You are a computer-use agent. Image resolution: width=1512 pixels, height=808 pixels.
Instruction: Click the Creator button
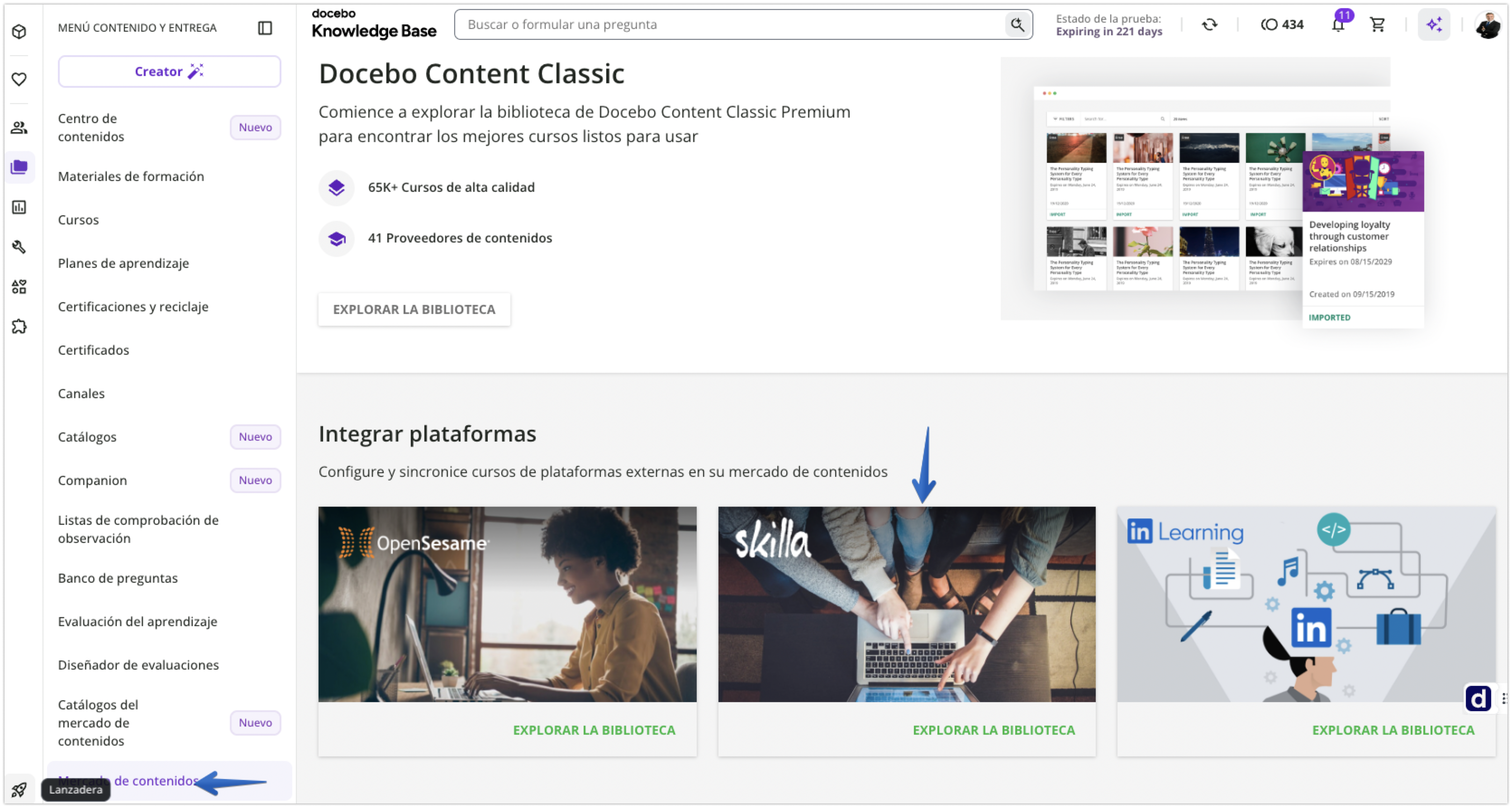tap(169, 71)
